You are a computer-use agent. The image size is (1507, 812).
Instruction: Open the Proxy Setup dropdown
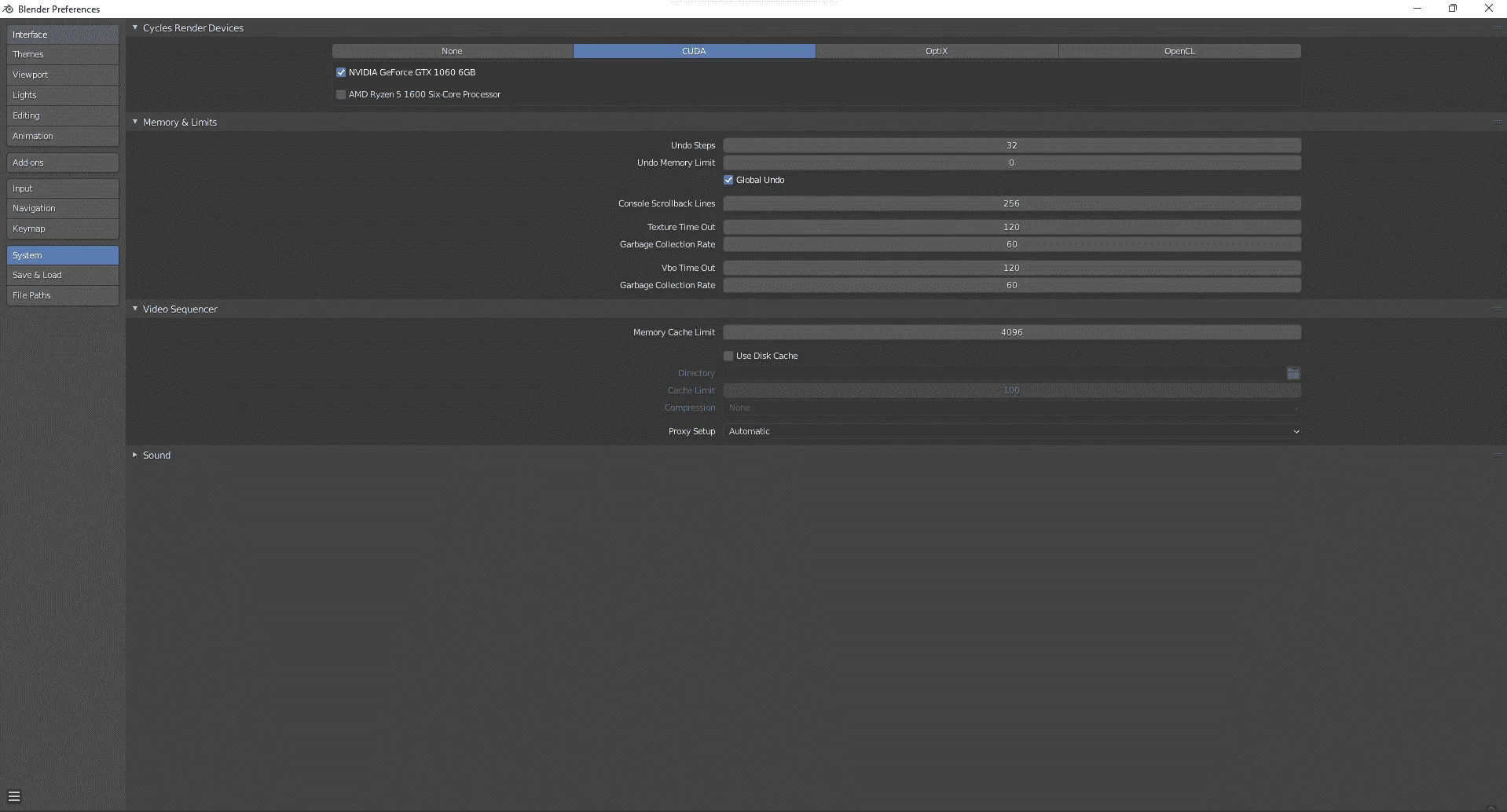(1012, 431)
